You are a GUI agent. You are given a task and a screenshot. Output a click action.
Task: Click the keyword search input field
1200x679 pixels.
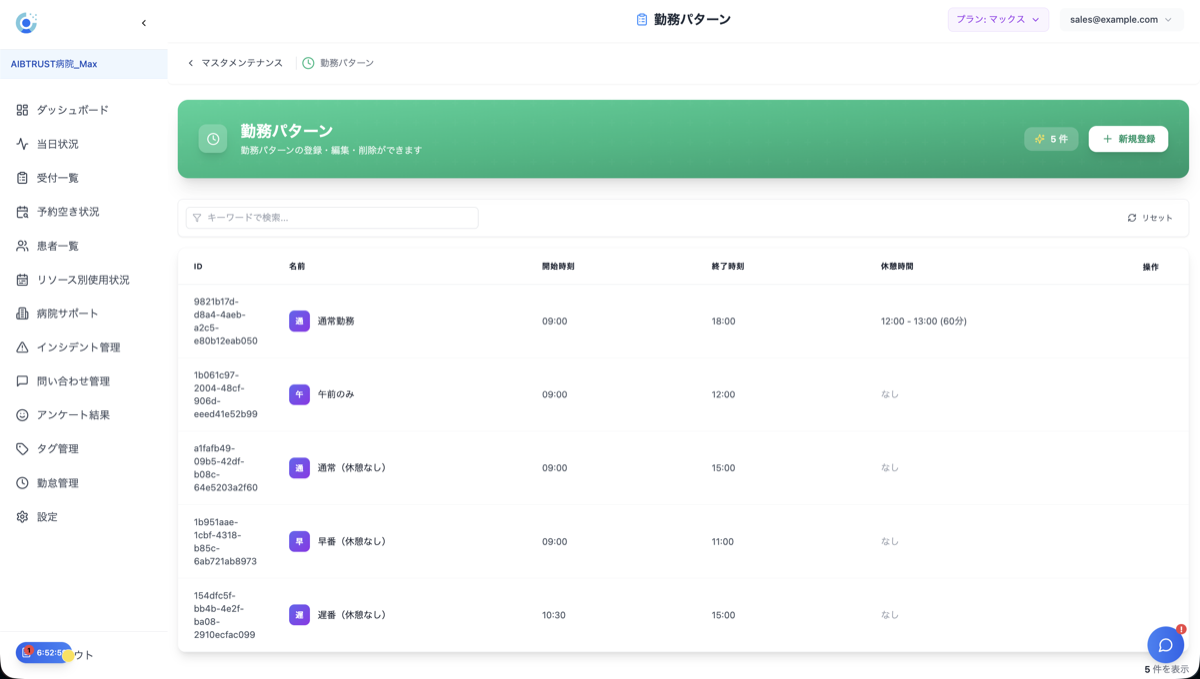[331, 217]
